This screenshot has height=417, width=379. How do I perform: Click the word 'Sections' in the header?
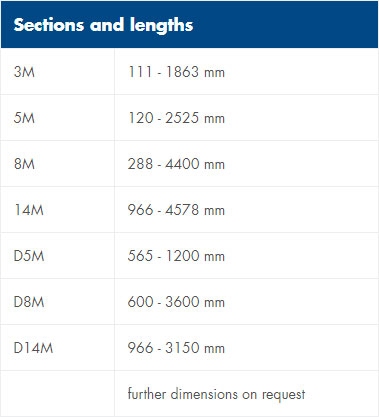(49, 25)
